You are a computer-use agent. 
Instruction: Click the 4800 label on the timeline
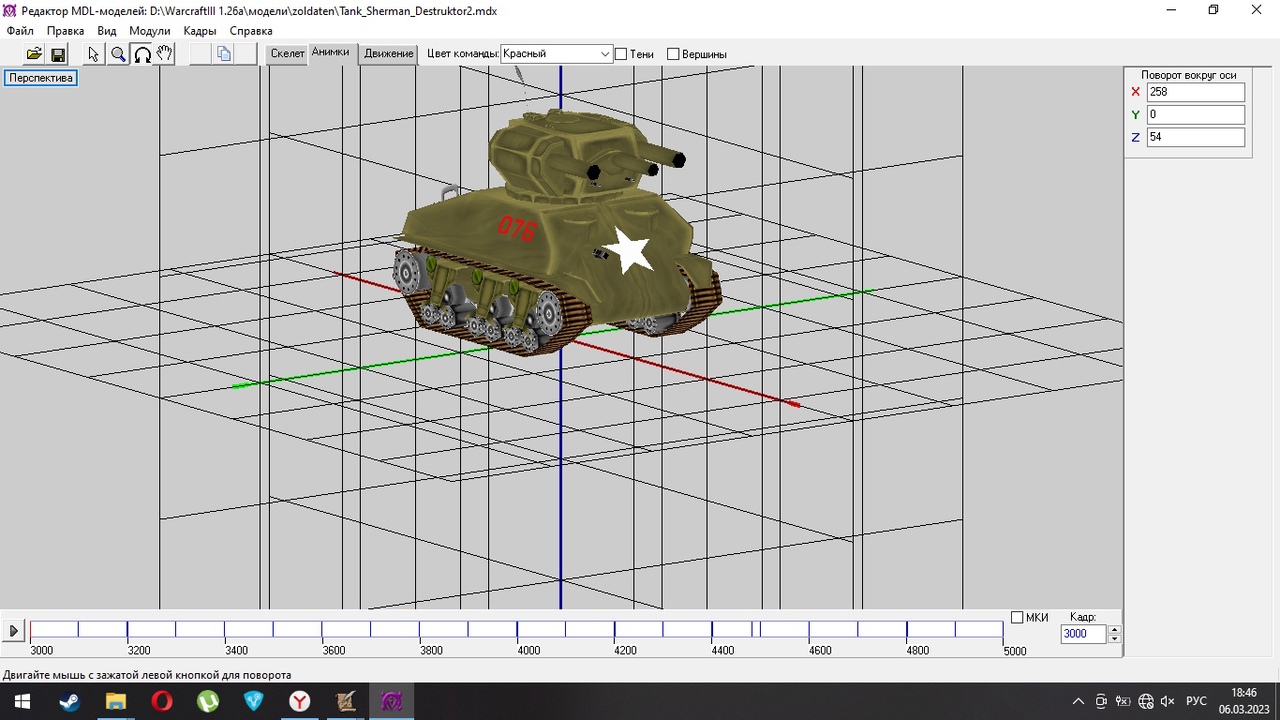[918, 651]
